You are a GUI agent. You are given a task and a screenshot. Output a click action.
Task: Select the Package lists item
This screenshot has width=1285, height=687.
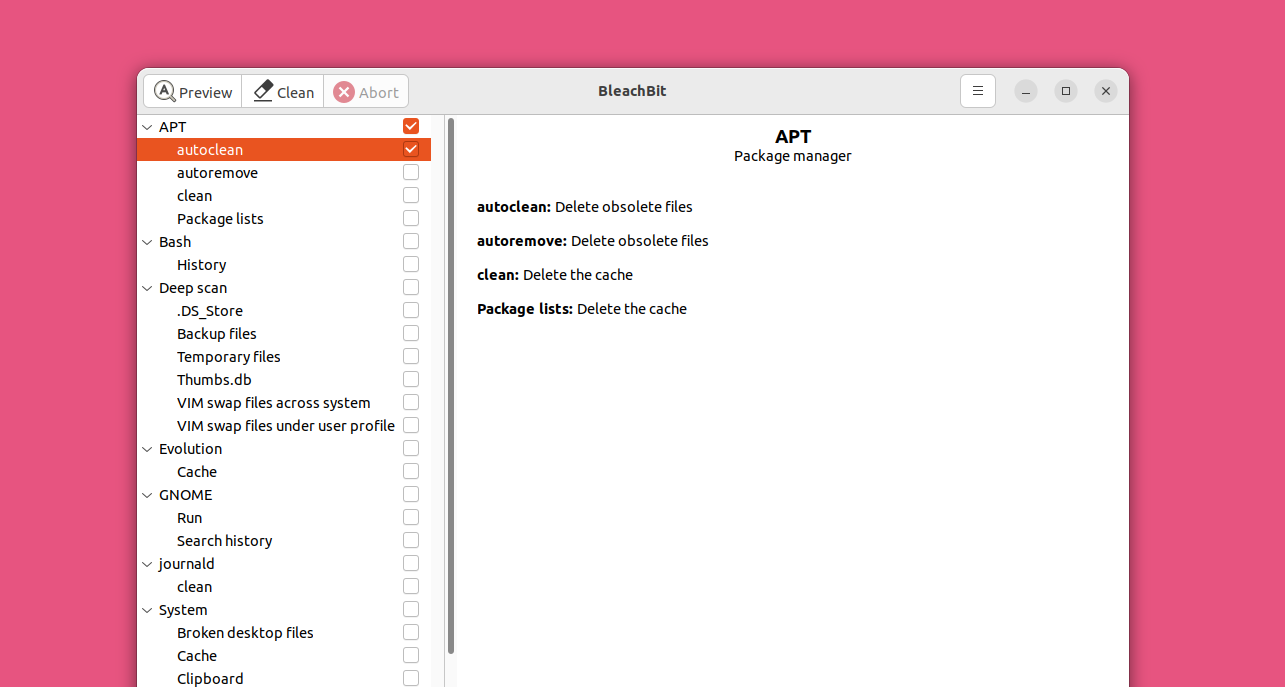click(220, 219)
